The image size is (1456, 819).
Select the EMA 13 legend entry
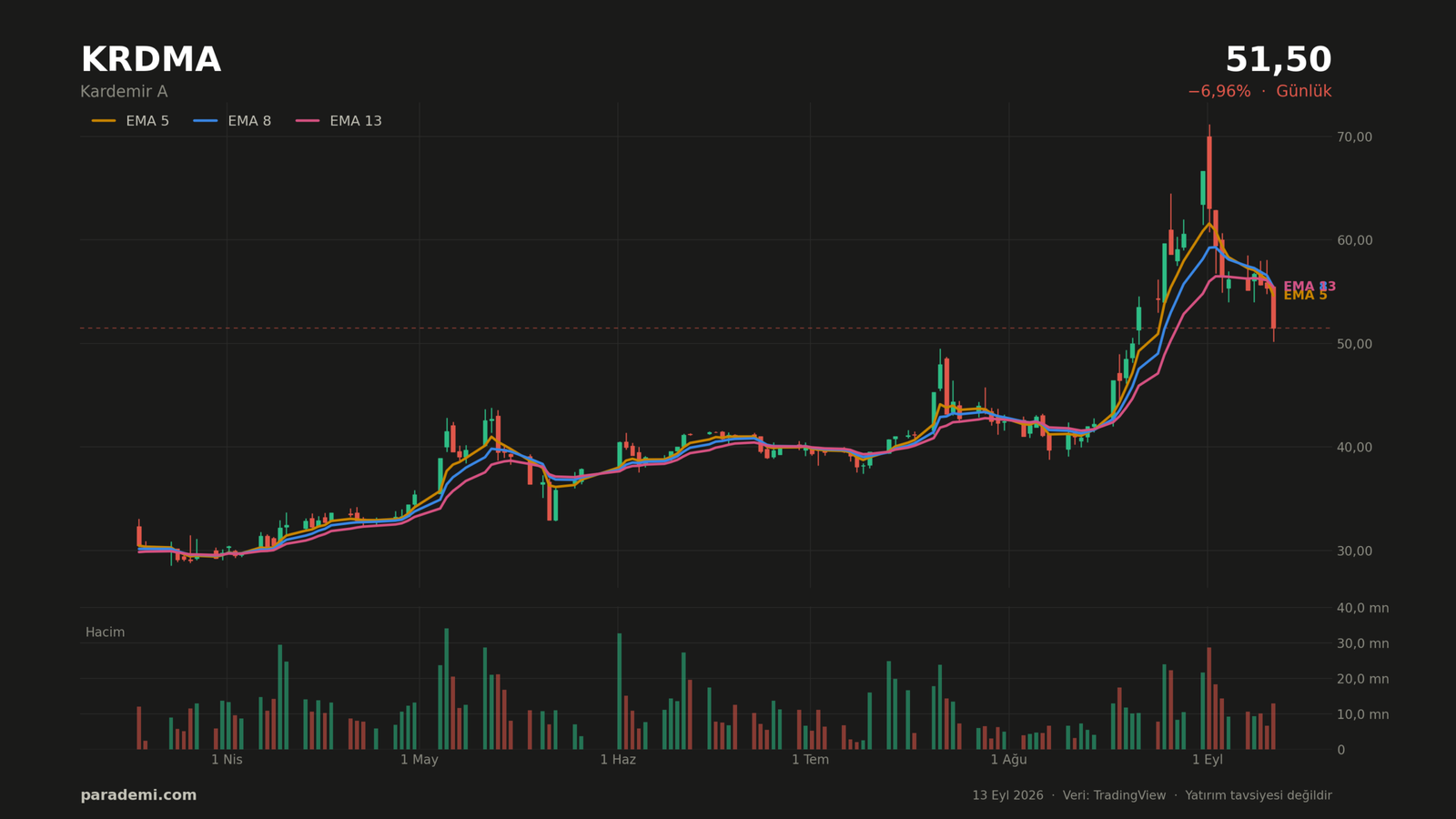point(339,121)
